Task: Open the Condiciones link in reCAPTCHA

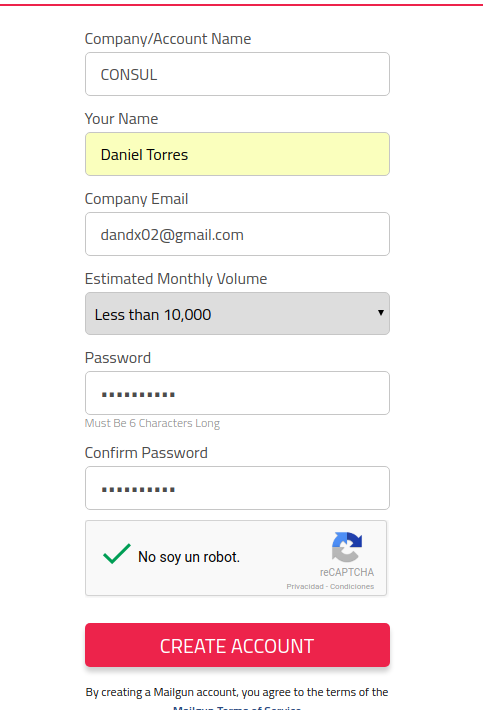Action: (x=352, y=586)
